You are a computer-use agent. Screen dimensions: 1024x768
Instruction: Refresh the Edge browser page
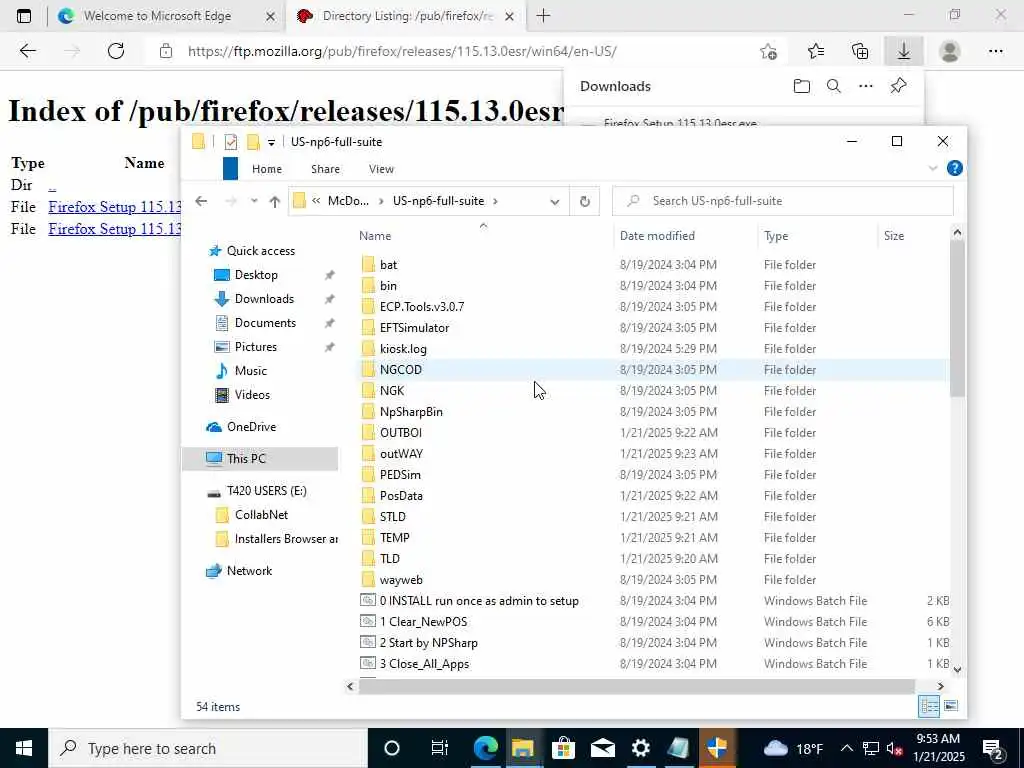(x=116, y=51)
